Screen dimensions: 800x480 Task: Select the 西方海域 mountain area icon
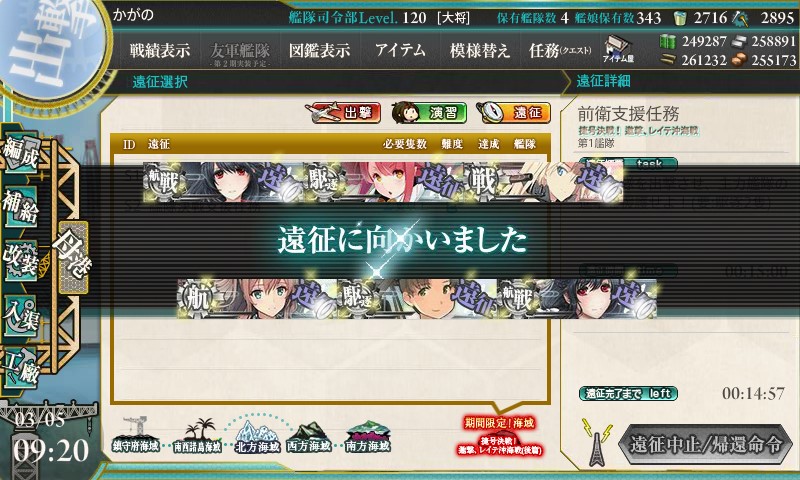308,437
